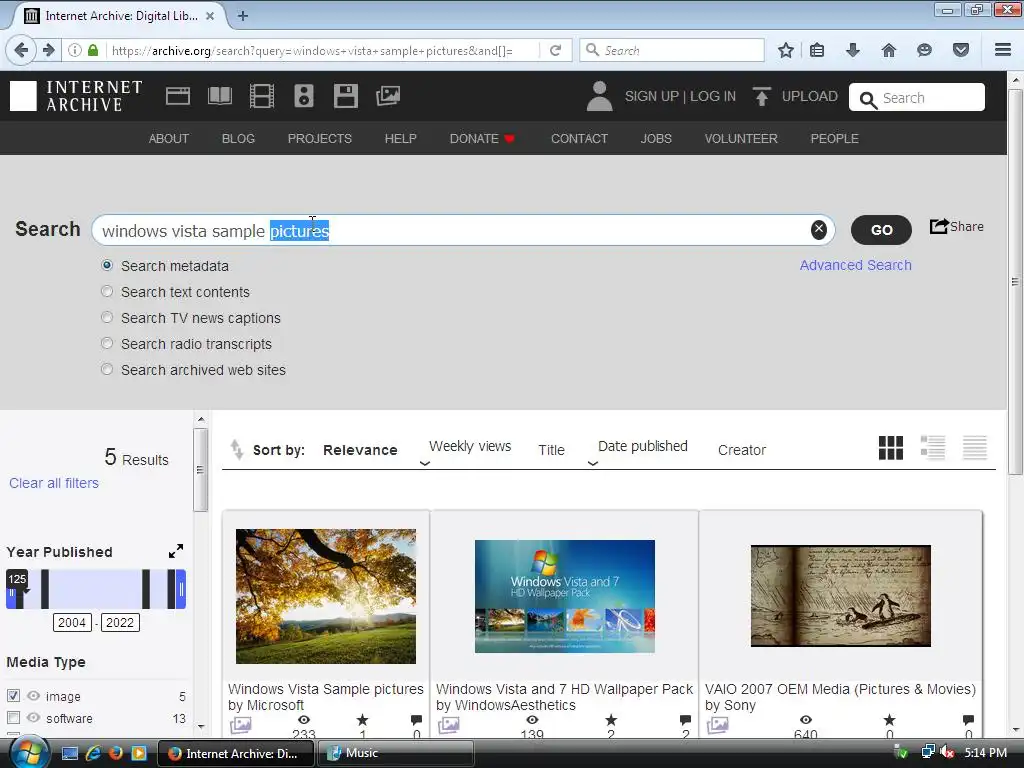Open the HELP menu item
Viewport: 1024px width, 768px height.
tap(400, 138)
